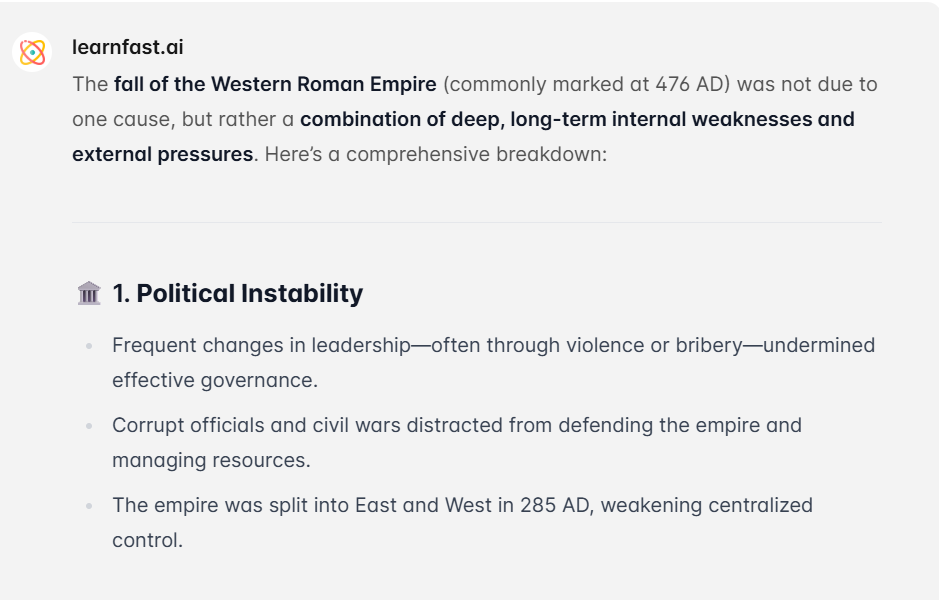Click the 'Corrupt officials and civil wars' line
This screenshot has height=600, width=939.
pyautogui.click(x=457, y=425)
